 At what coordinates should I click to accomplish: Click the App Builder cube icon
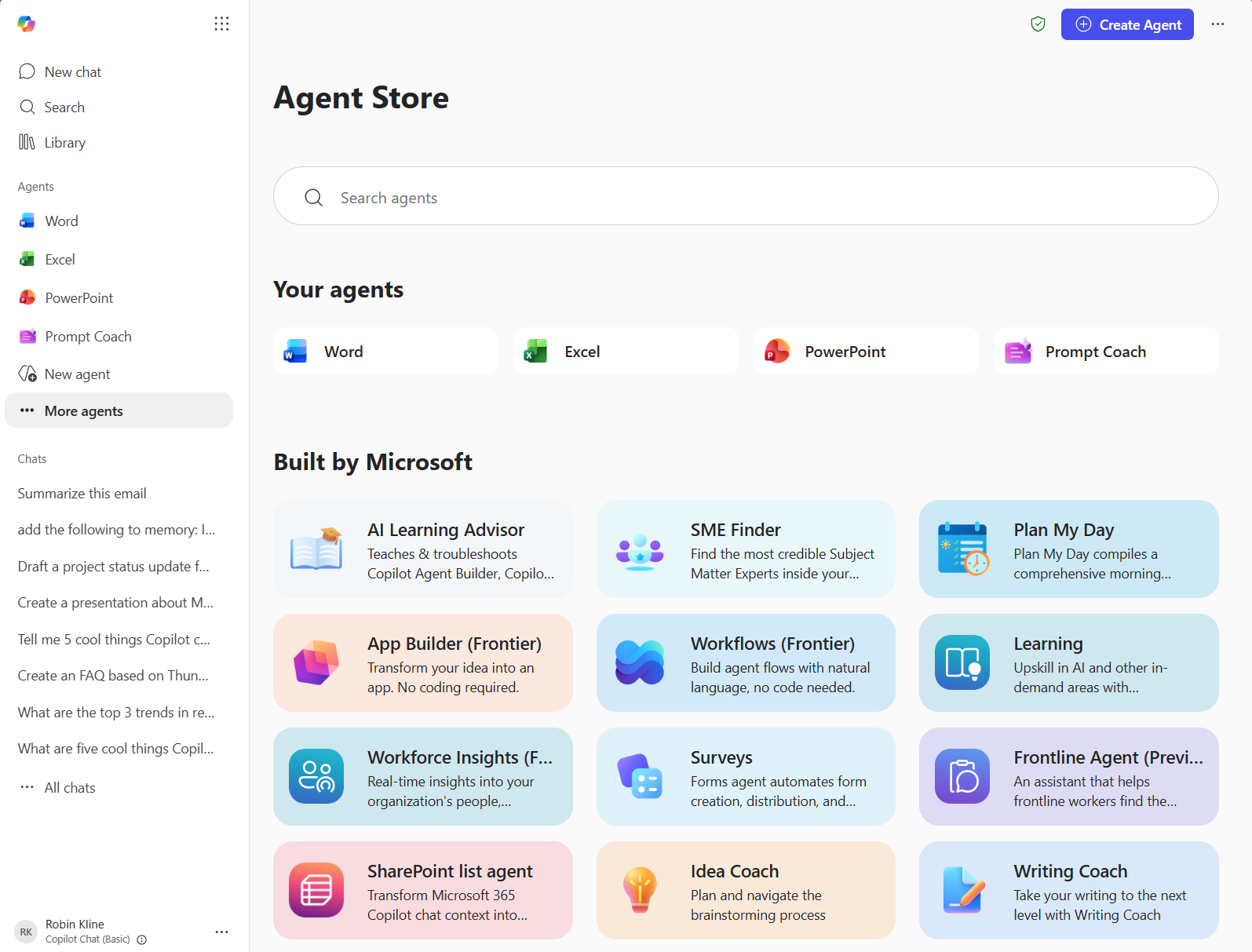pyautogui.click(x=316, y=662)
